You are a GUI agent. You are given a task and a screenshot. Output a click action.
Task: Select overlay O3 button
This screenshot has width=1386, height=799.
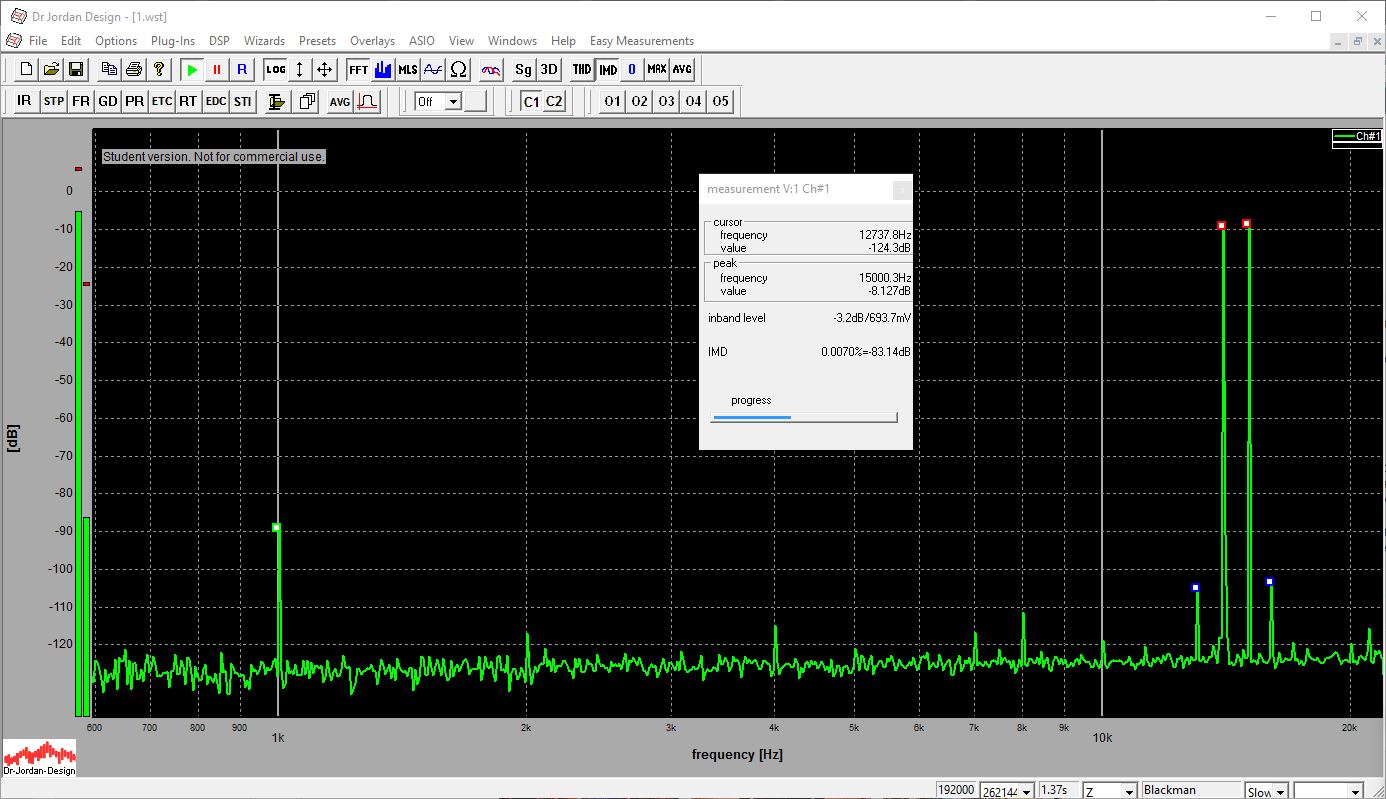pyautogui.click(x=666, y=101)
